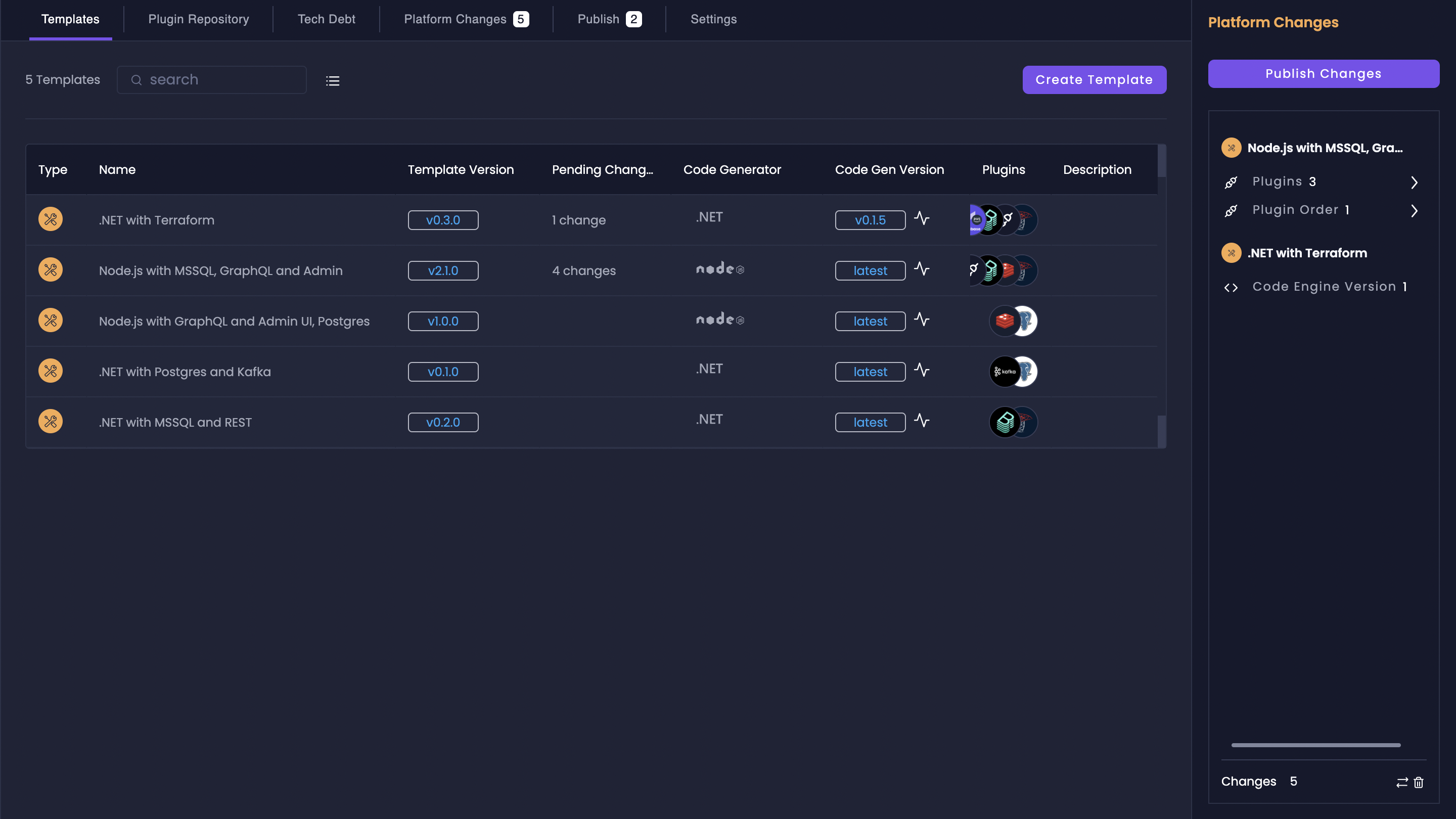The image size is (1456, 819).
Task: Click activity pulse icon for .NET with MSSQL and REST
Action: (x=921, y=421)
